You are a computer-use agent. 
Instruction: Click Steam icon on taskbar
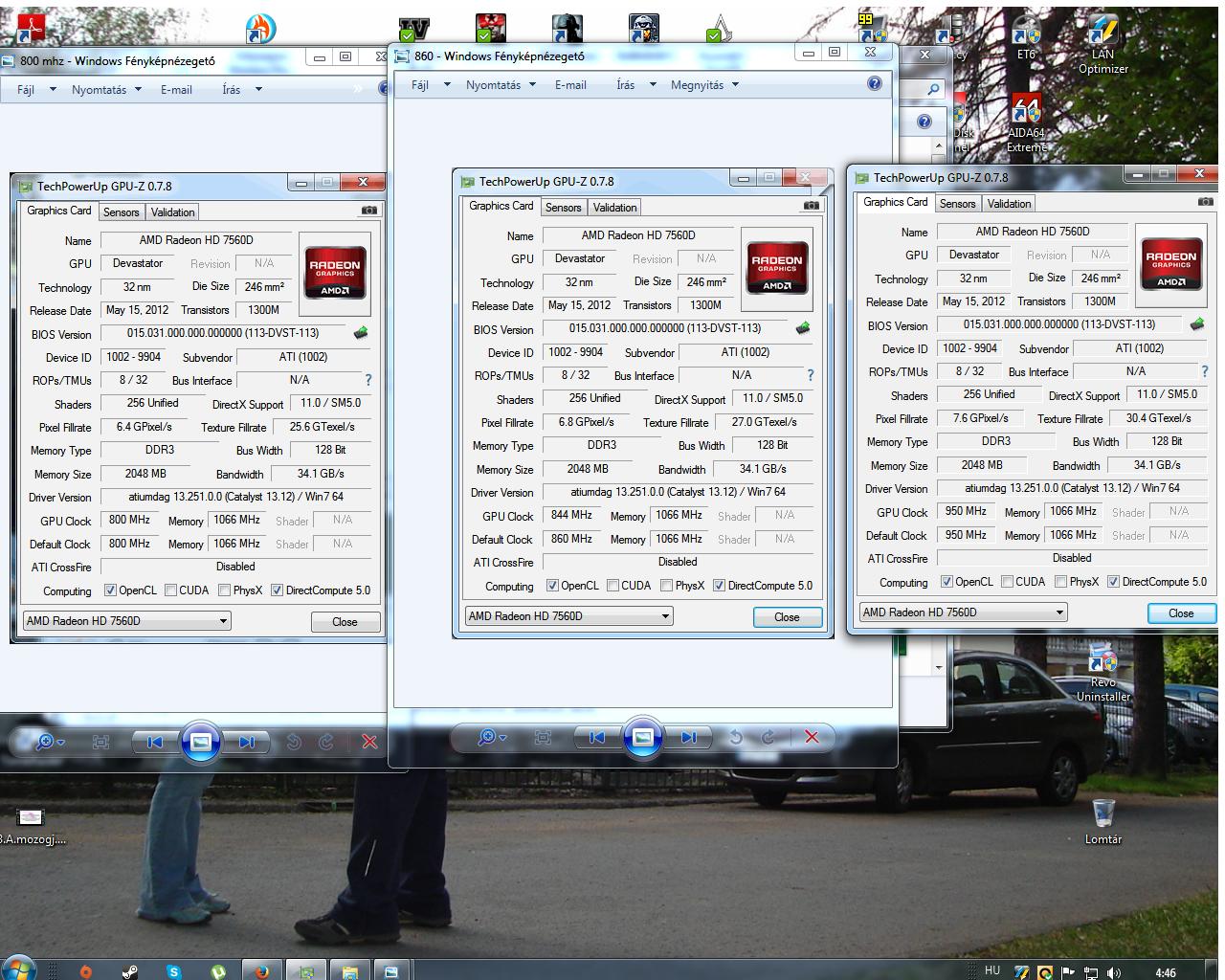tap(129, 971)
